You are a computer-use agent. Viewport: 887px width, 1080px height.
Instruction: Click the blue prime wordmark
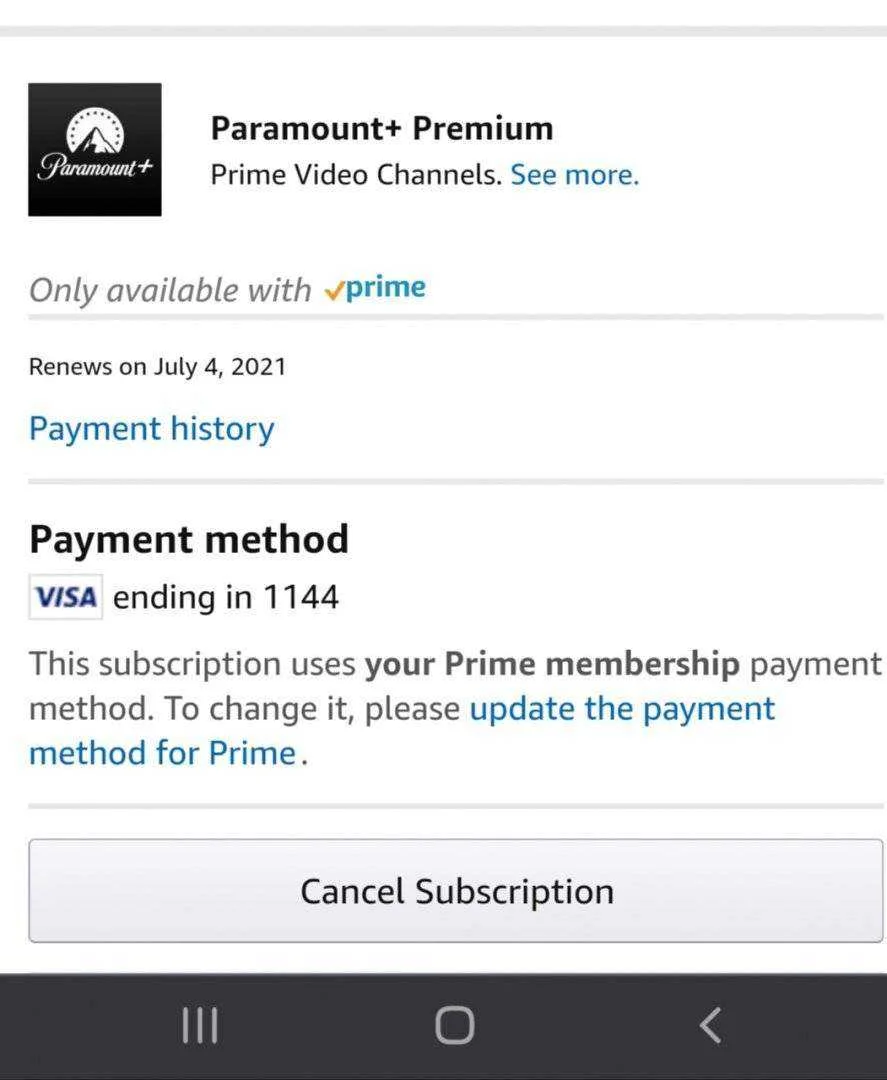point(386,288)
